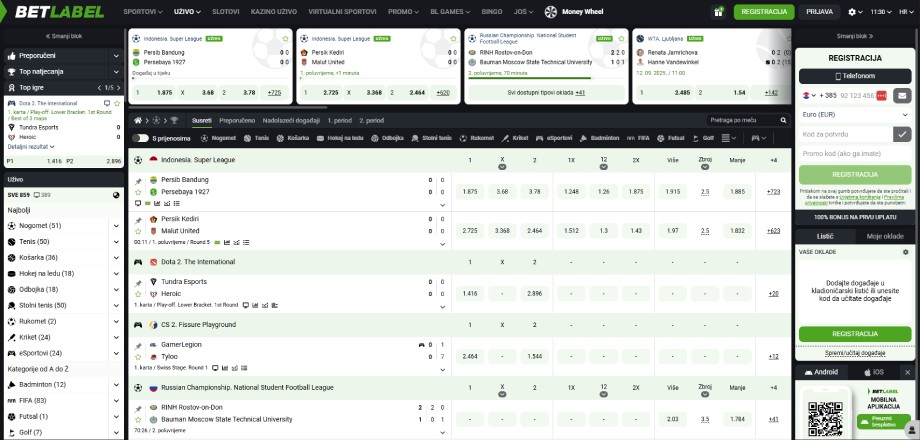Favorite the Persebaya 1927 match star
The height and width of the screenshot is (440, 920).
point(138,192)
